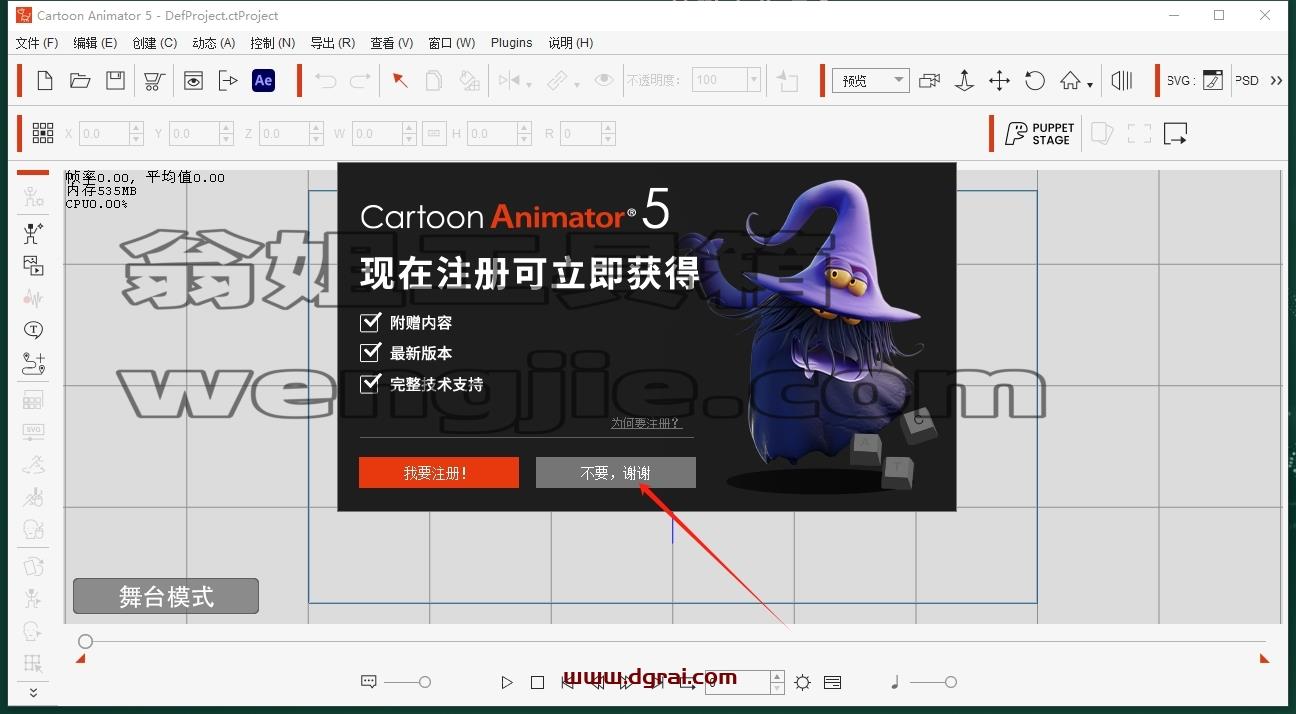
Task: Adjust the music note volume slider
Action: coord(934,682)
